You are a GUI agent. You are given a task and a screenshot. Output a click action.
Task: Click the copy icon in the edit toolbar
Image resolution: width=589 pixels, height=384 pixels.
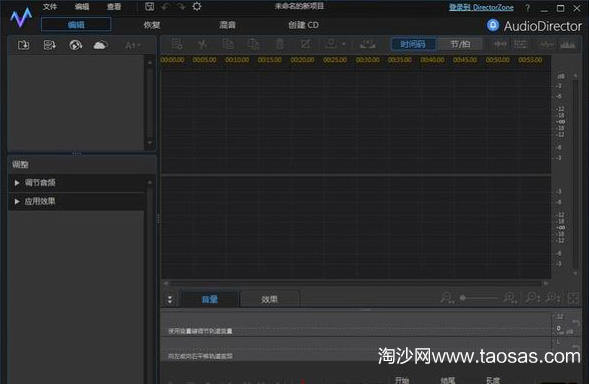[228, 44]
